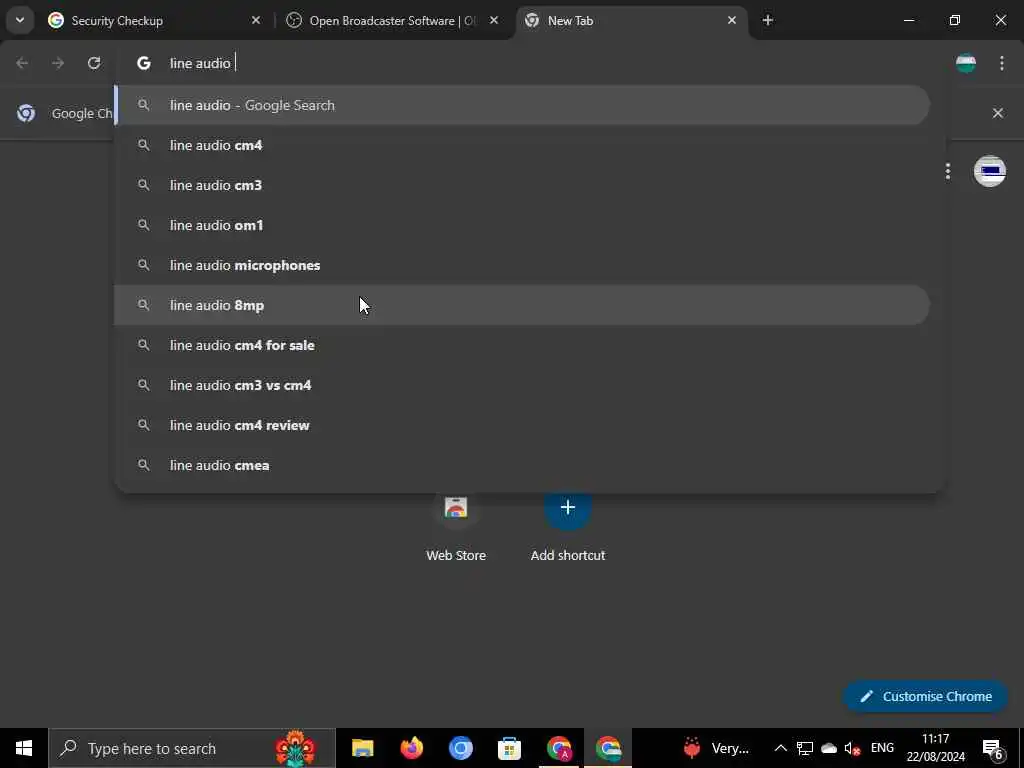
Task: Open the Chrome three-dot menu
Action: (1002, 63)
